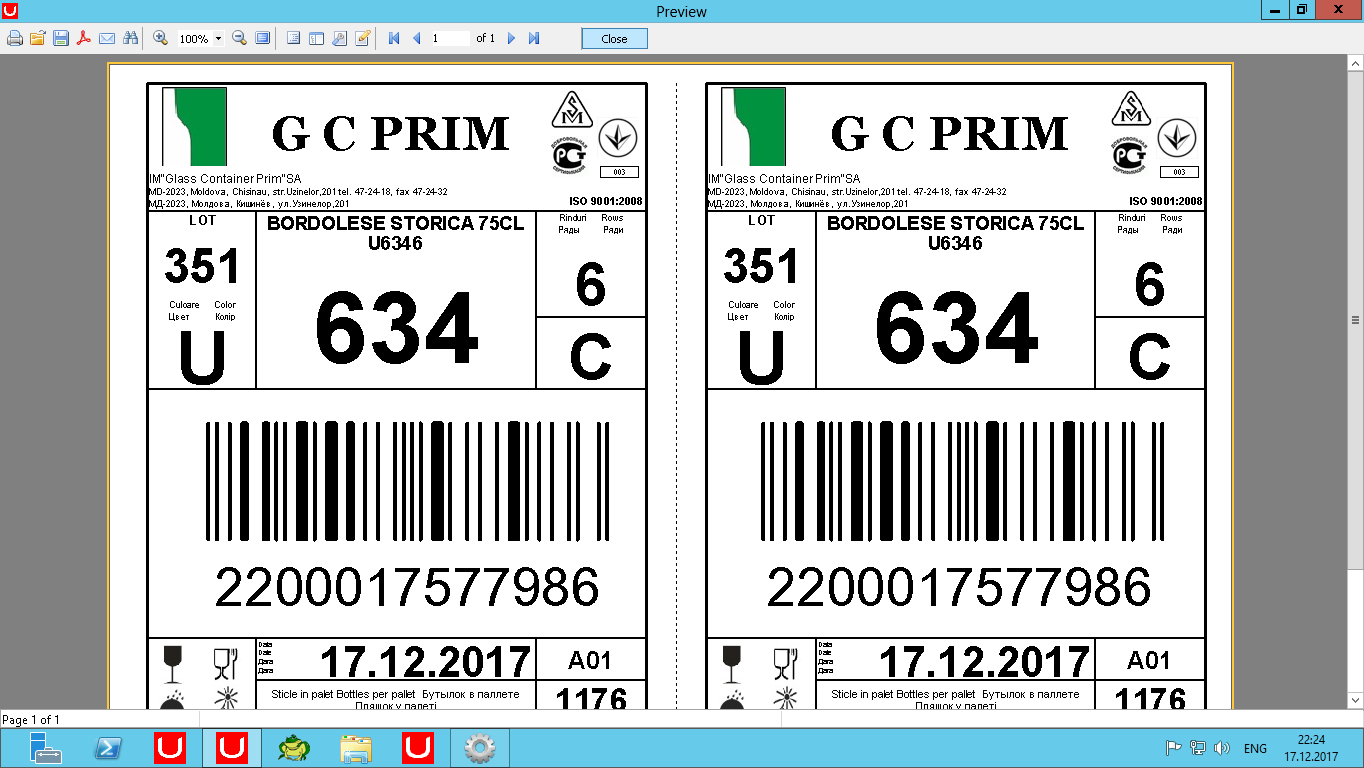
Task: Zoom in with the magnifier plus icon
Action: tap(160, 38)
